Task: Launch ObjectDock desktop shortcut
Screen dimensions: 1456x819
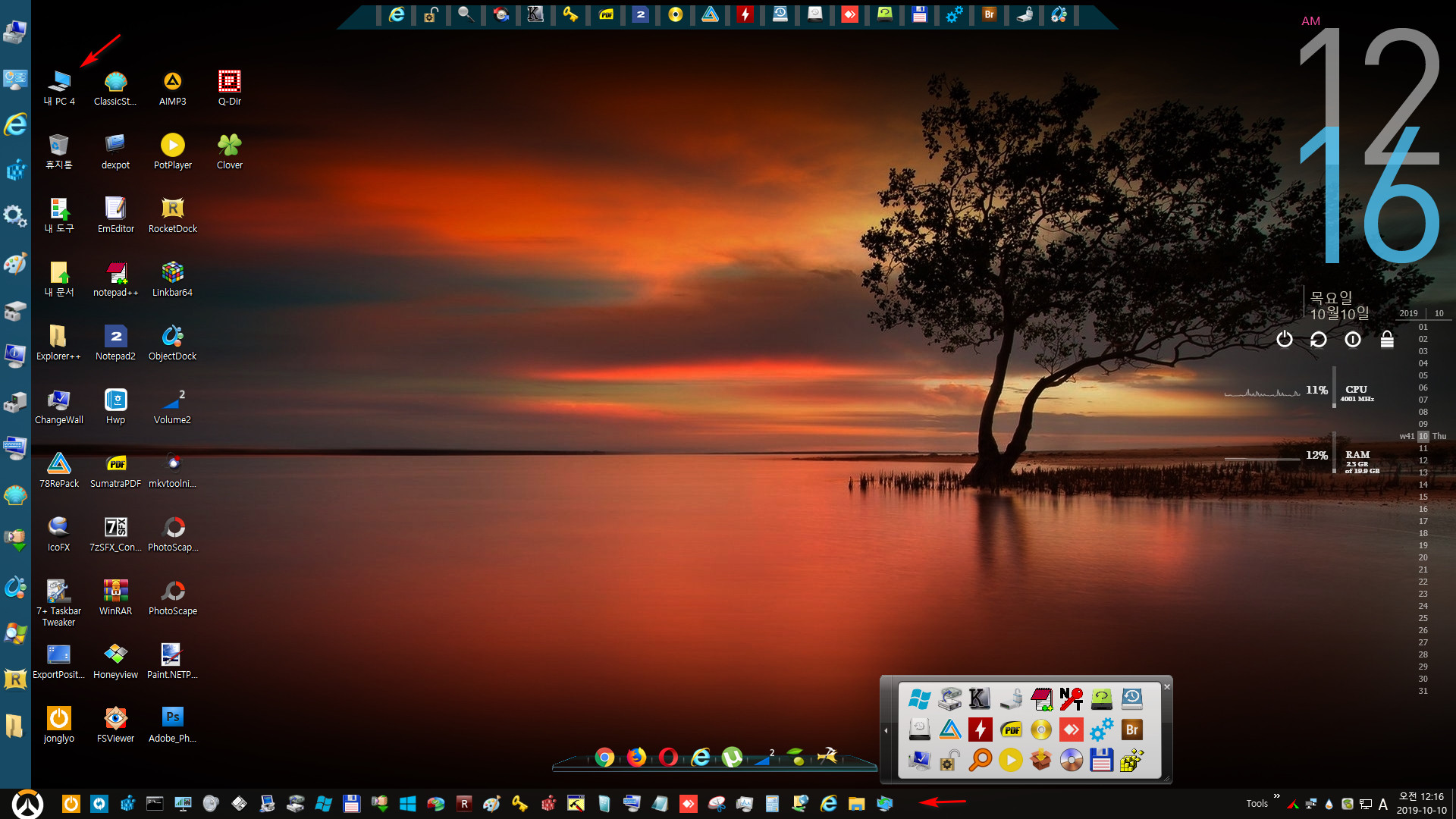Action: [172, 342]
